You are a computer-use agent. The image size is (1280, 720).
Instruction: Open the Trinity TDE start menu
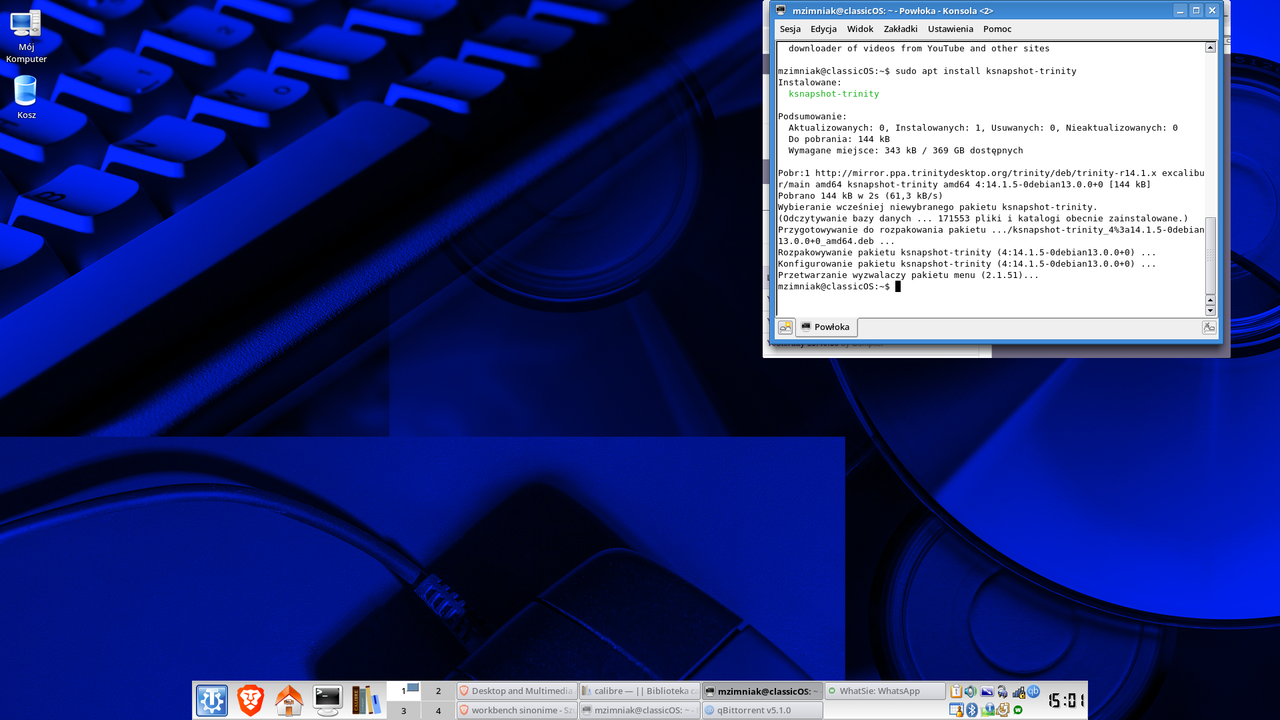(x=211, y=700)
